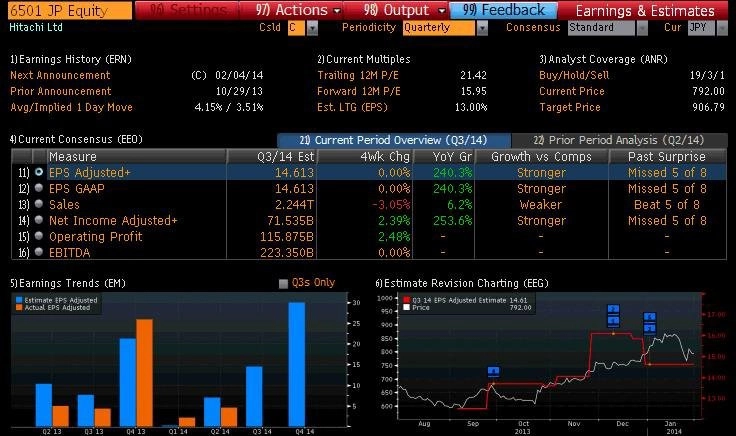Image resolution: width=736 pixels, height=436 pixels.
Task: Expand the Cur JPY currency dropdown arrow
Action: [722, 28]
